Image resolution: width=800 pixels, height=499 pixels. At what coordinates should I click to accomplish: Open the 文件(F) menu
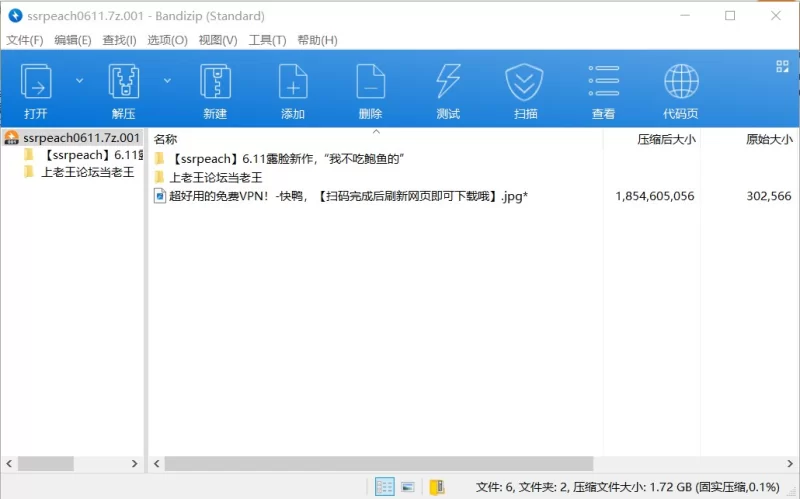(24, 40)
